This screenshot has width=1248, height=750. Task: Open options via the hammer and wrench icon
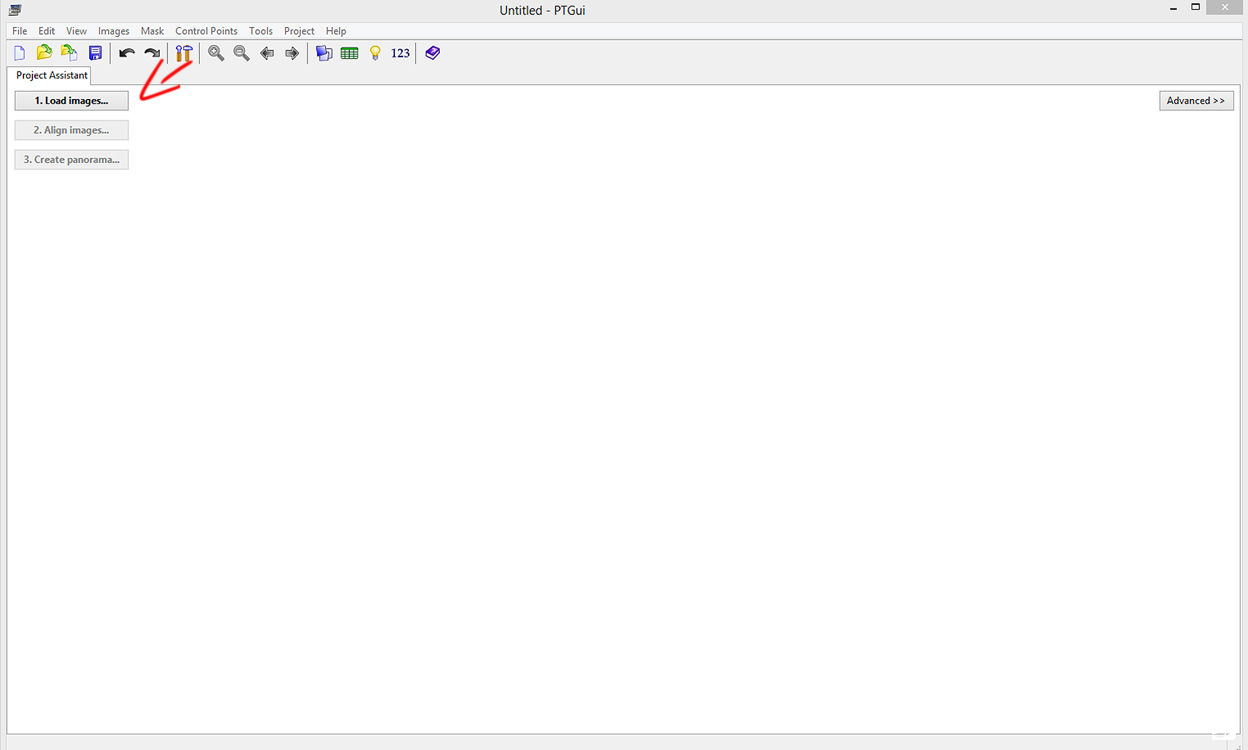tap(183, 53)
